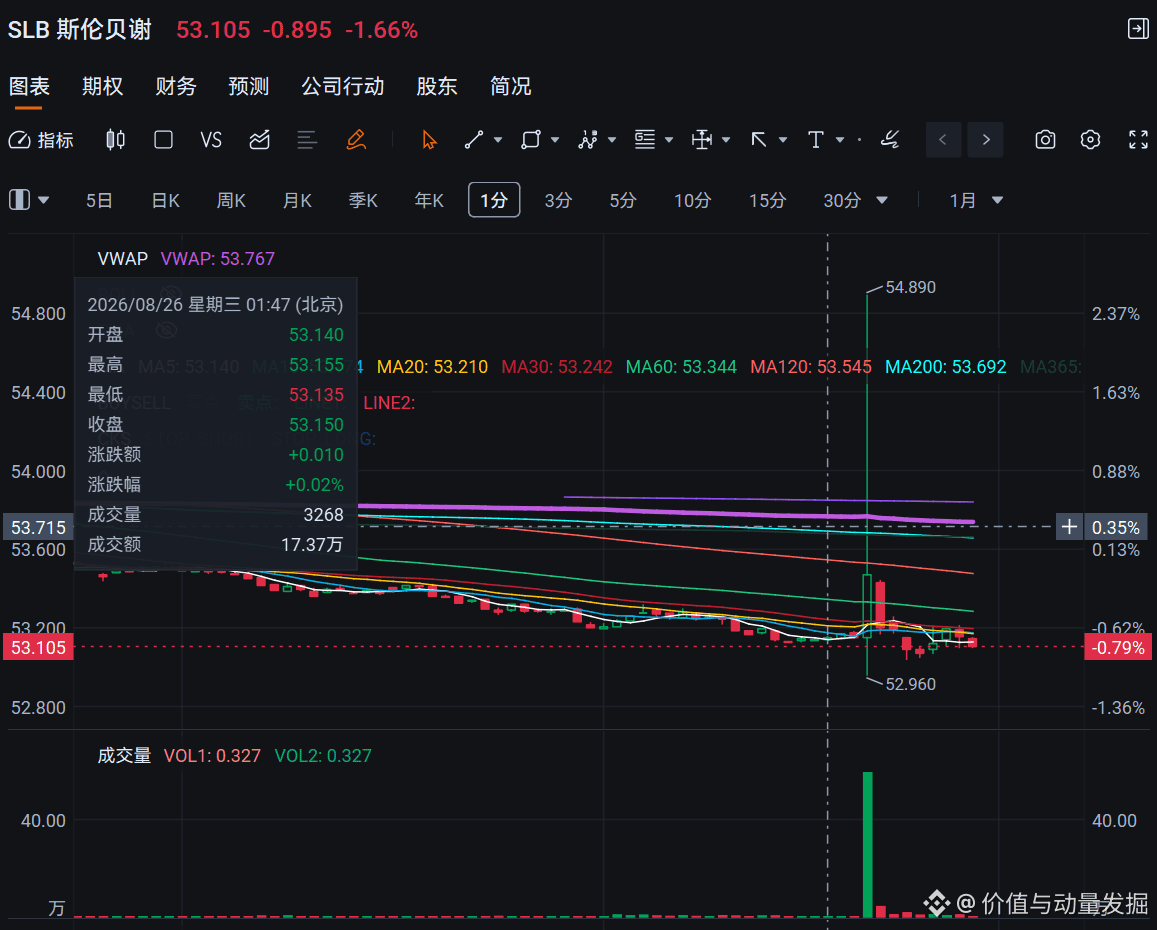Select the 30分 interval
This screenshot has width=1157, height=930.
pyautogui.click(x=842, y=200)
